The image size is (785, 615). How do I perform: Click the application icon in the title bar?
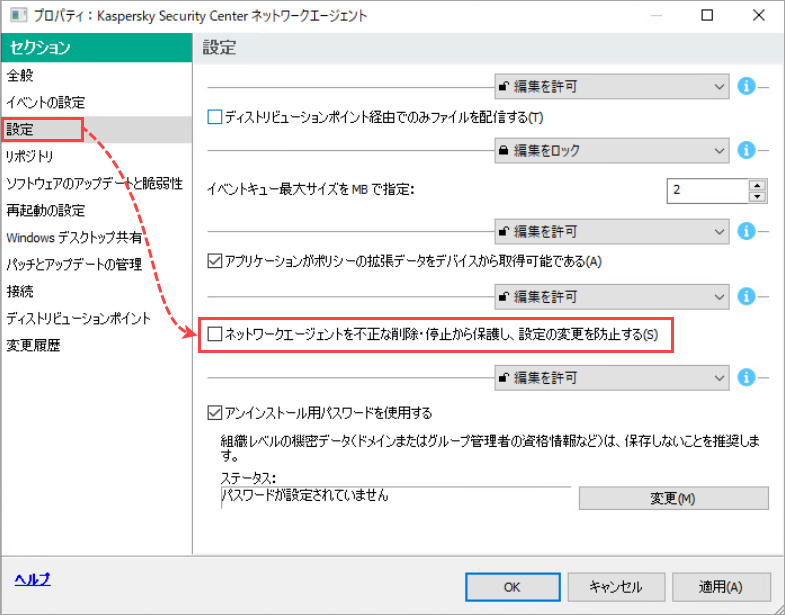18,16
